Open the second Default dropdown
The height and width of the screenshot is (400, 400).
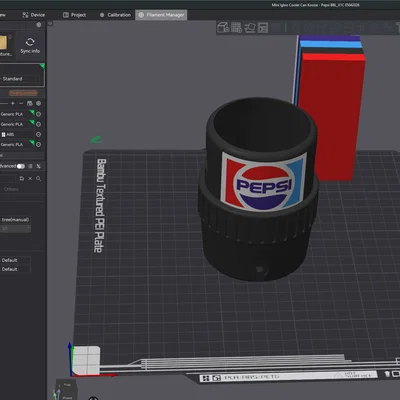tap(15, 269)
